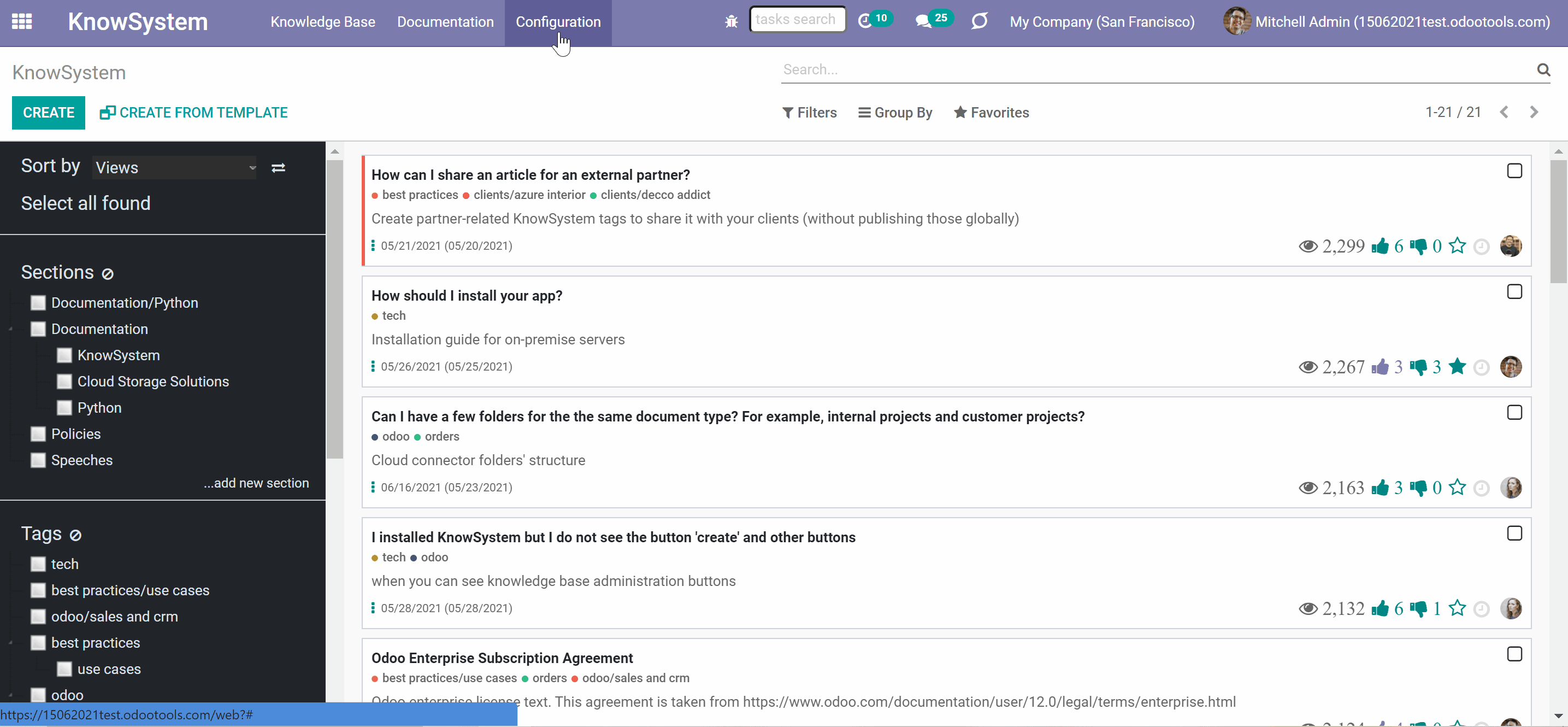1568x727 pixels.
Task: Click the article list vertical scrollbar
Action: coord(1558,221)
